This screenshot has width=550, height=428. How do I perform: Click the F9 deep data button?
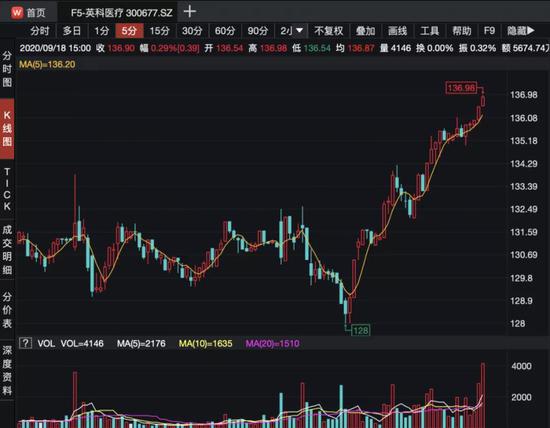tap(489, 31)
